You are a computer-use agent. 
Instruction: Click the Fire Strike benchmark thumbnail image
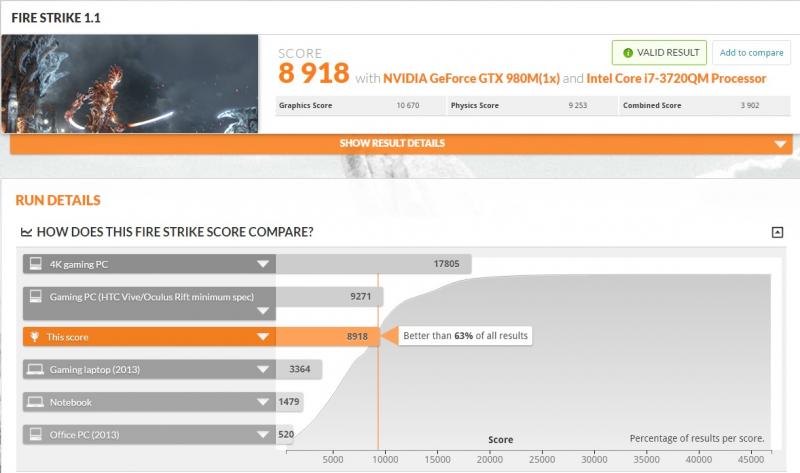[130, 84]
